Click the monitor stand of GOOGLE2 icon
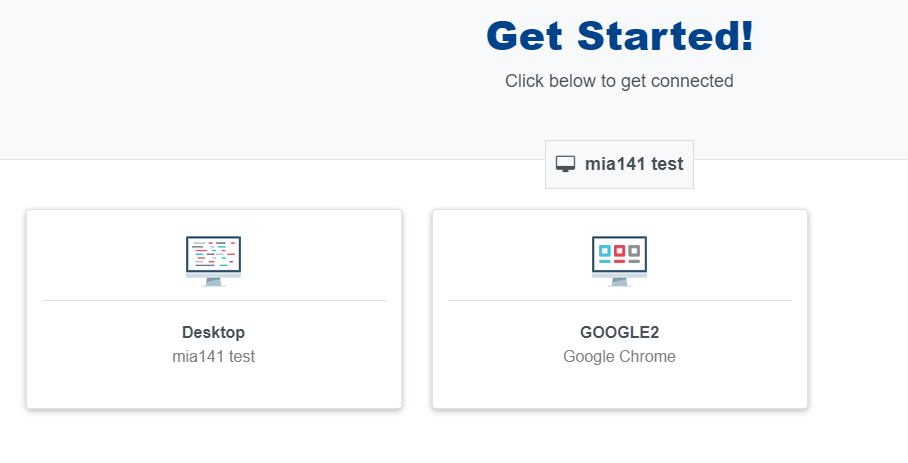Viewport: 908px width, 463px height. (x=619, y=282)
